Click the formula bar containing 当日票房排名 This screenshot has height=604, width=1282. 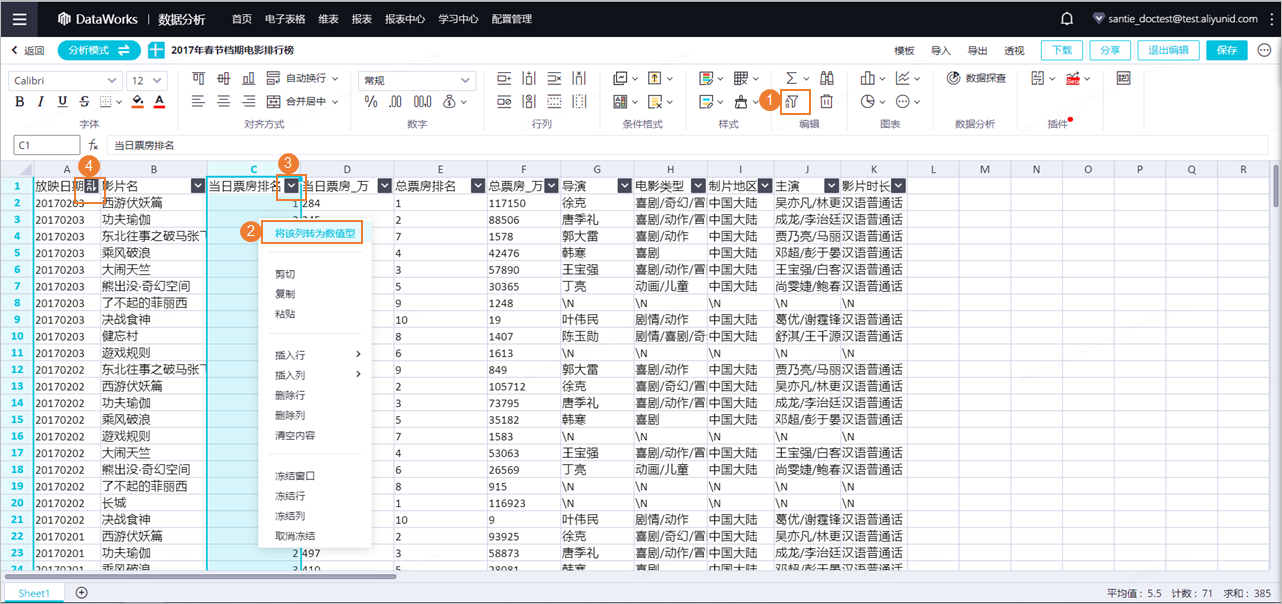[x=685, y=145]
